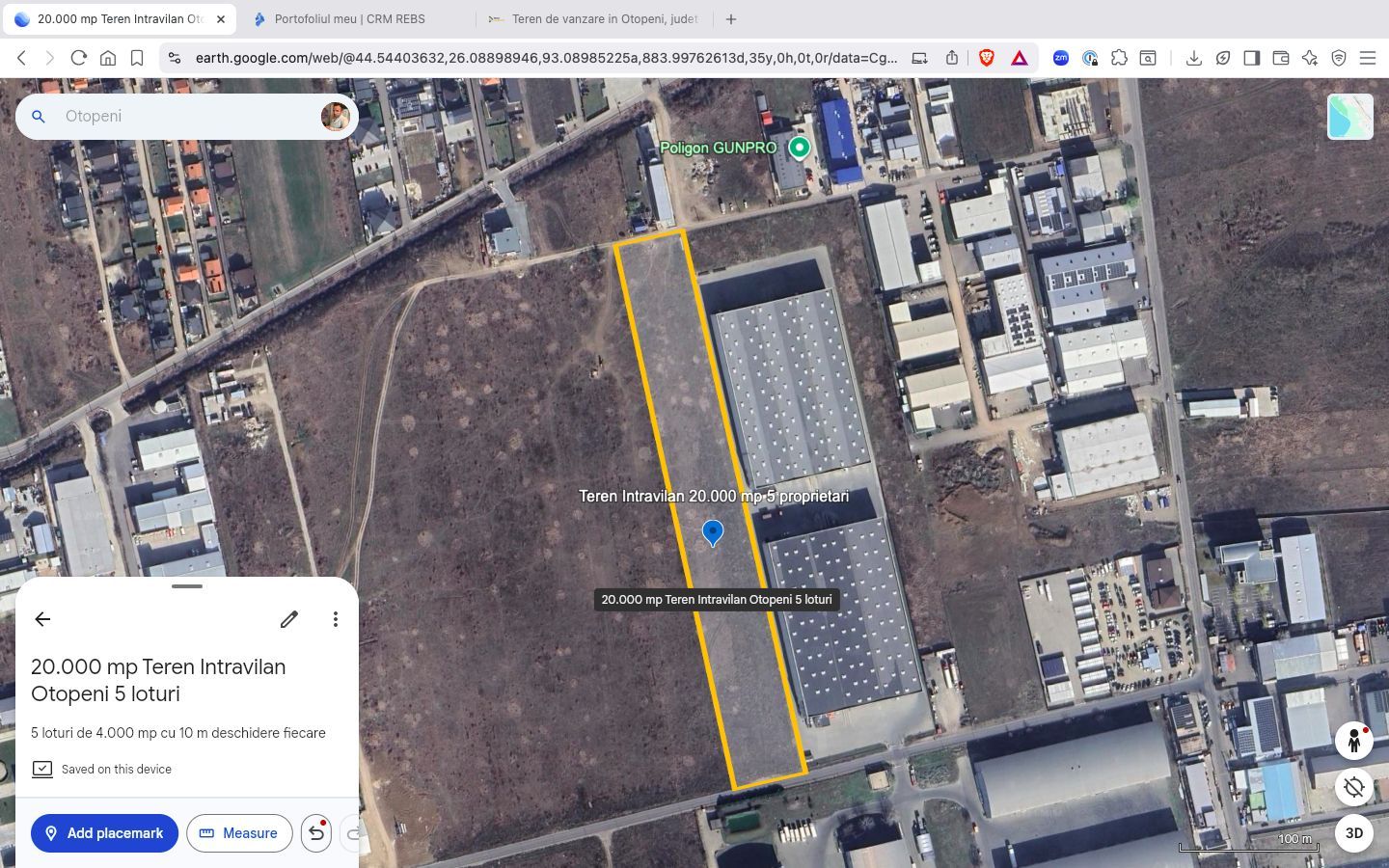Click the back arrow in the placemark panel
Screen dimensions: 1389x868
[42, 619]
